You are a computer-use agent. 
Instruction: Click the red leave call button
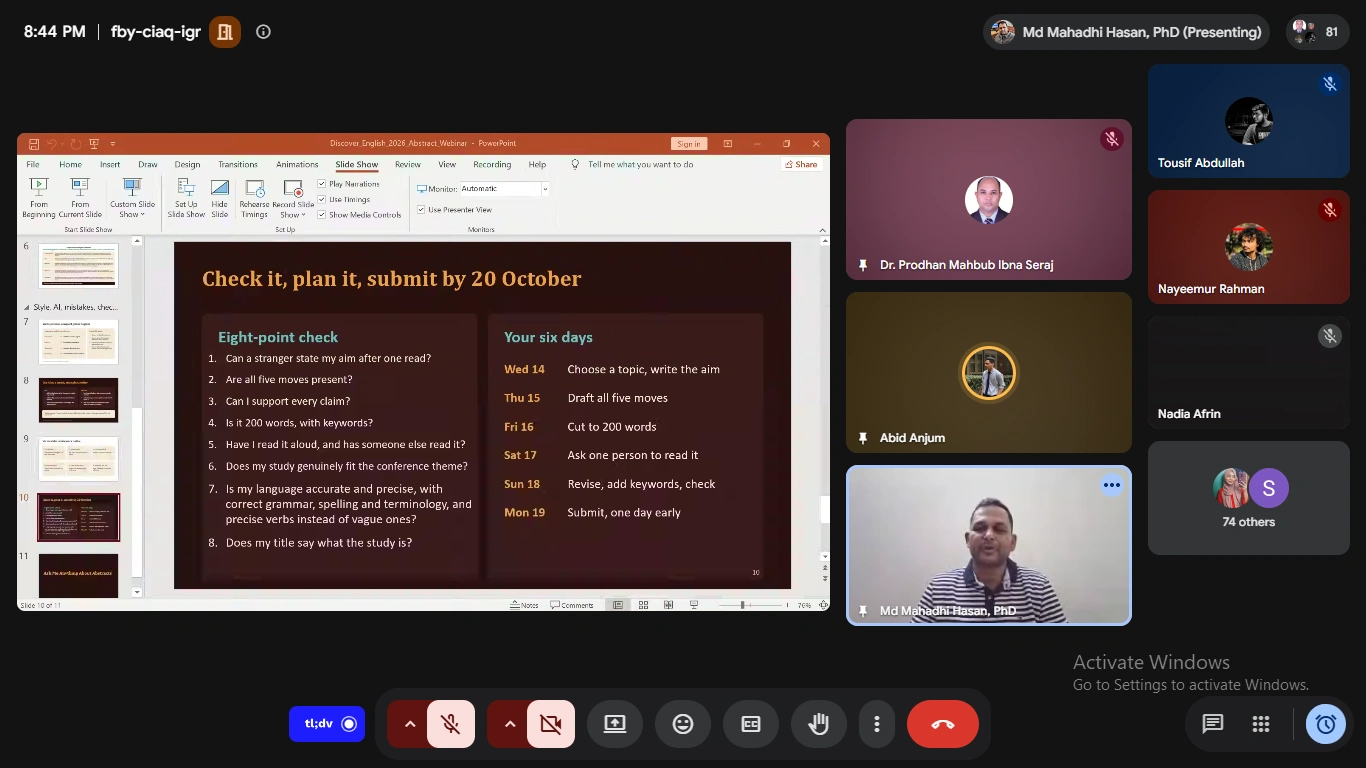[x=942, y=724]
